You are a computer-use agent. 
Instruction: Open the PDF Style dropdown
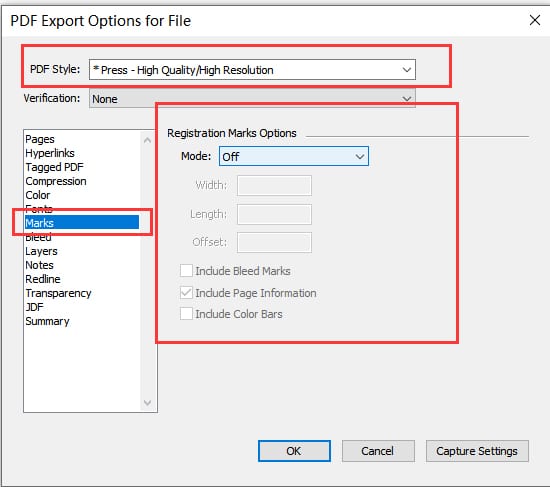click(x=252, y=70)
